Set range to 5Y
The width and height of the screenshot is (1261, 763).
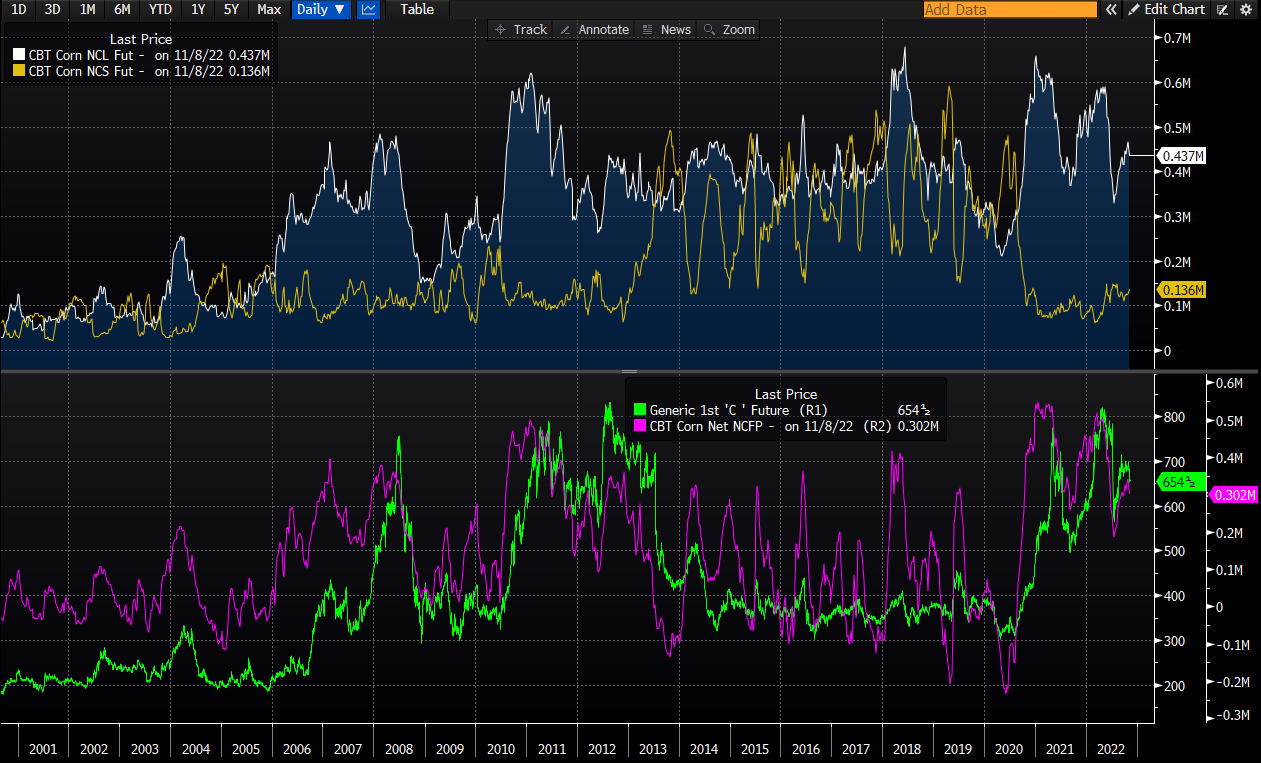click(x=231, y=9)
